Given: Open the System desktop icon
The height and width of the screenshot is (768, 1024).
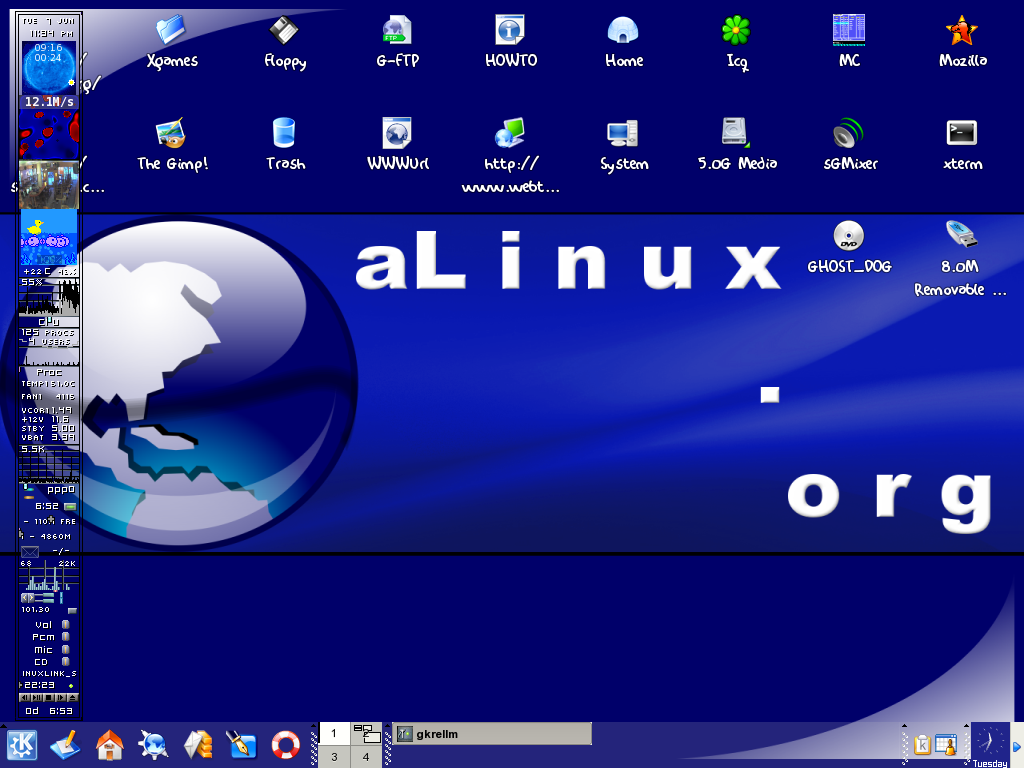Looking at the screenshot, I should [623, 133].
